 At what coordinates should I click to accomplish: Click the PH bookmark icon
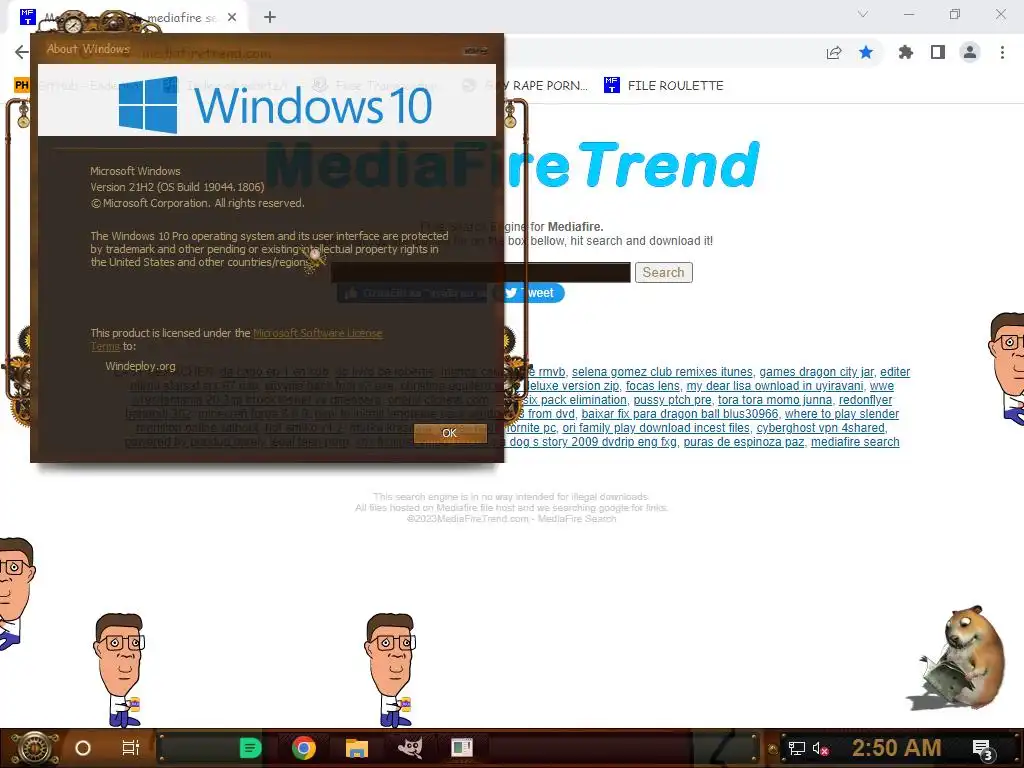[x=22, y=85]
